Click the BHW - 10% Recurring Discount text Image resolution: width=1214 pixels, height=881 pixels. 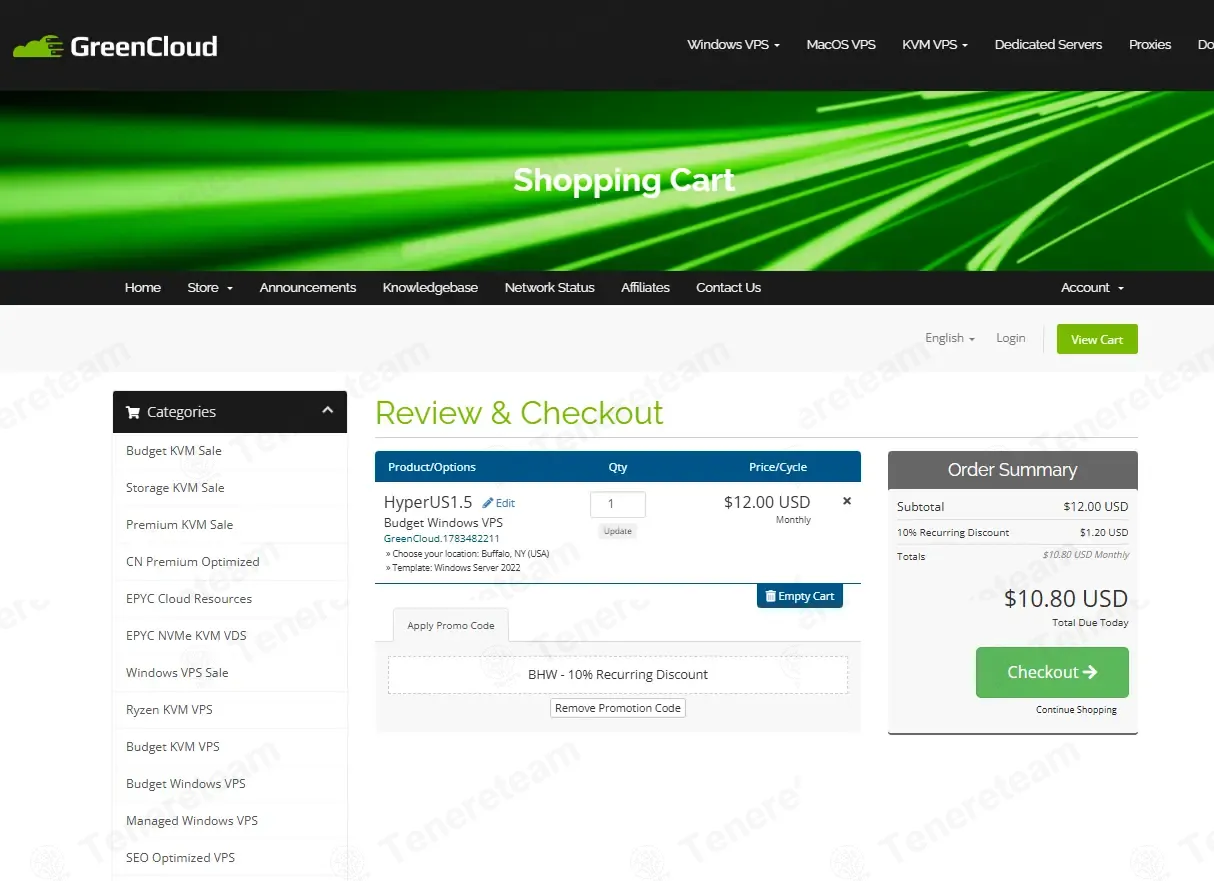(618, 675)
